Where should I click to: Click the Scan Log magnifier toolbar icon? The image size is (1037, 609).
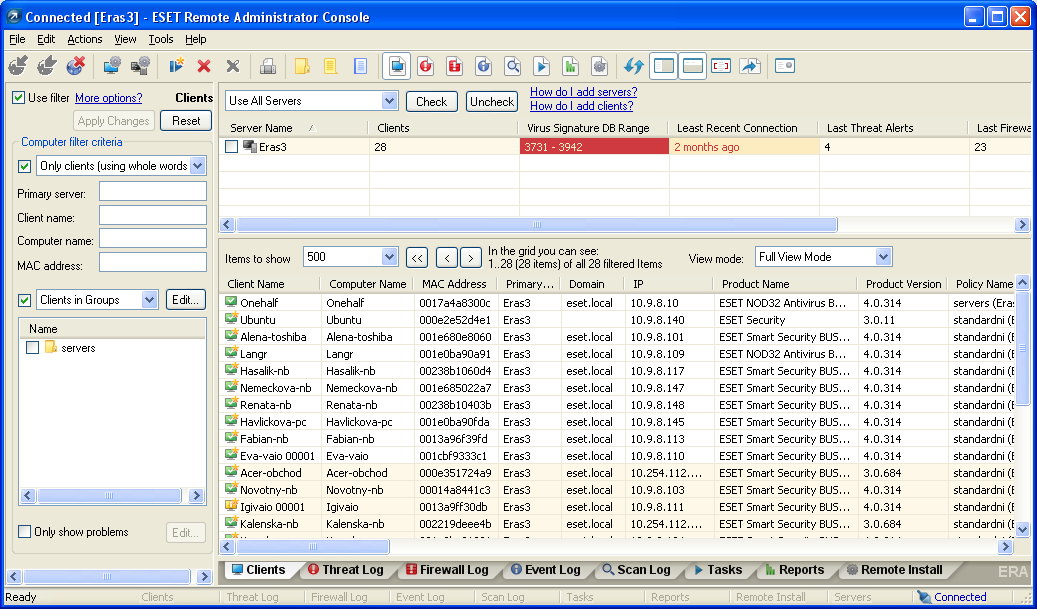click(x=513, y=66)
